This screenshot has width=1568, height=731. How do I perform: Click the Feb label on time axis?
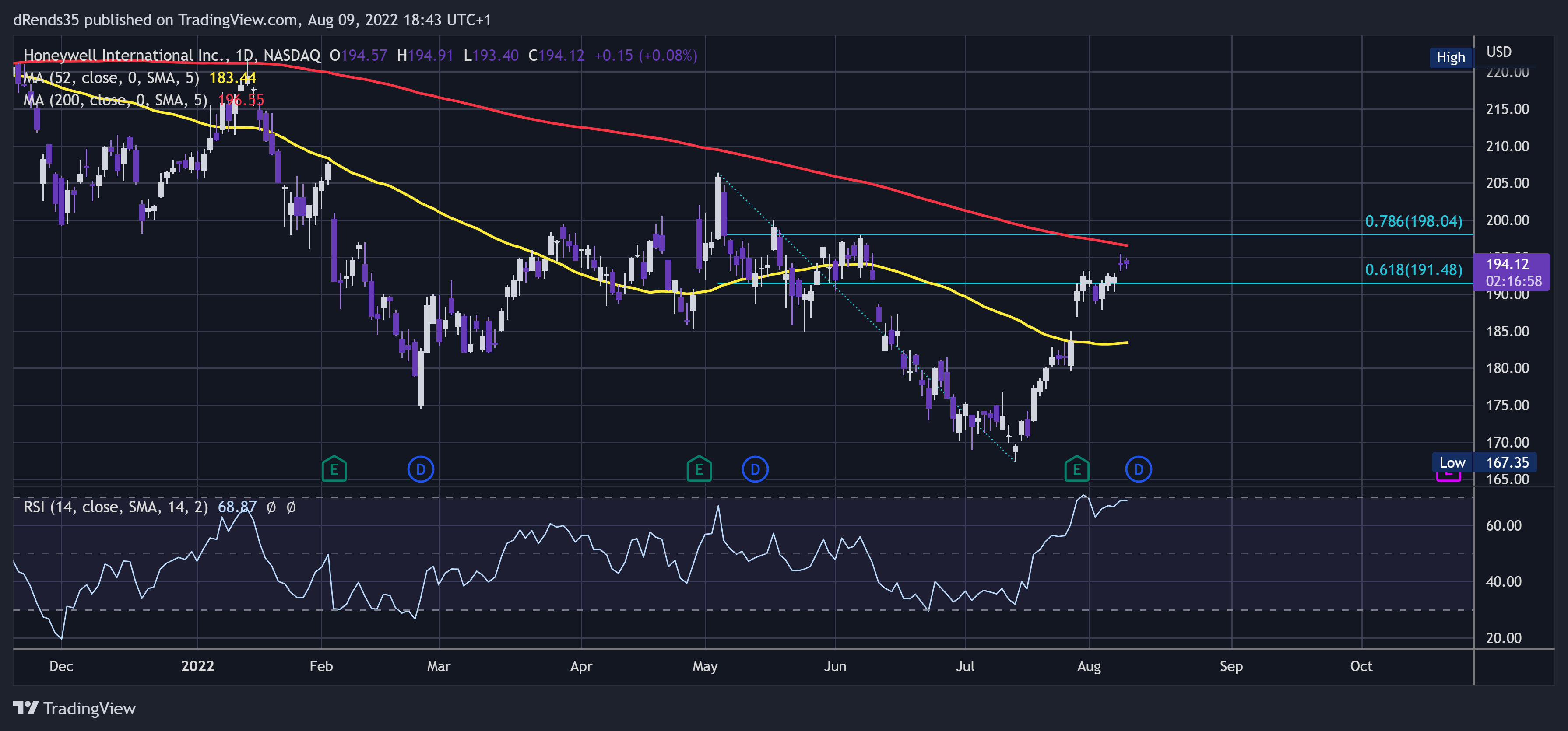coord(321,666)
